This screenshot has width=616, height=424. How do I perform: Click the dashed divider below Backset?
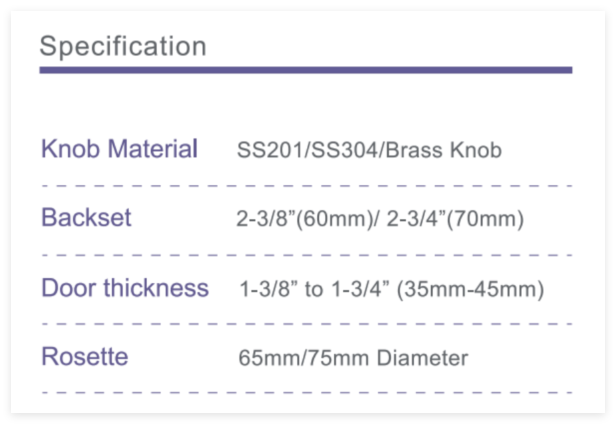pos(305,255)
